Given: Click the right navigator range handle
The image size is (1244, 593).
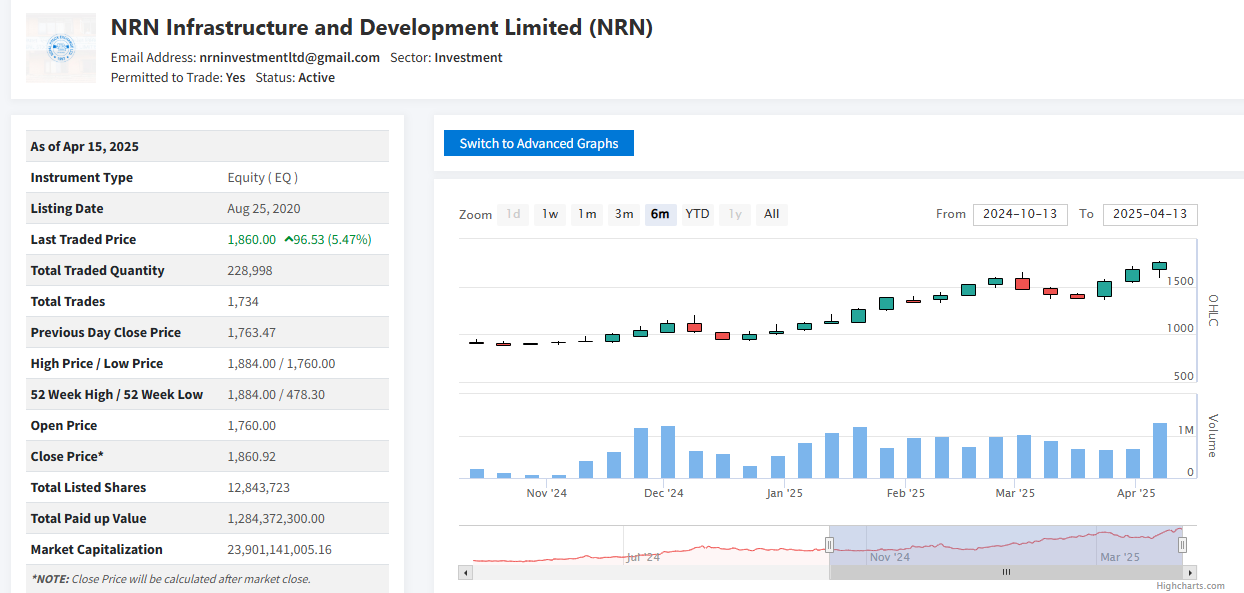Looking at the screenshot, I should click(x=1182, y=544).
